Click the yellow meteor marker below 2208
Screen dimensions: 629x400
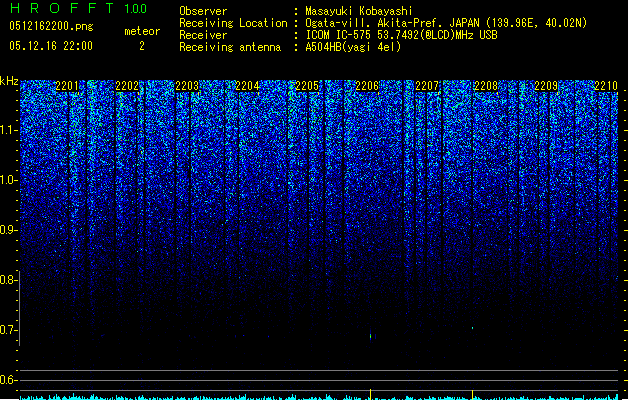coord(473,394)
